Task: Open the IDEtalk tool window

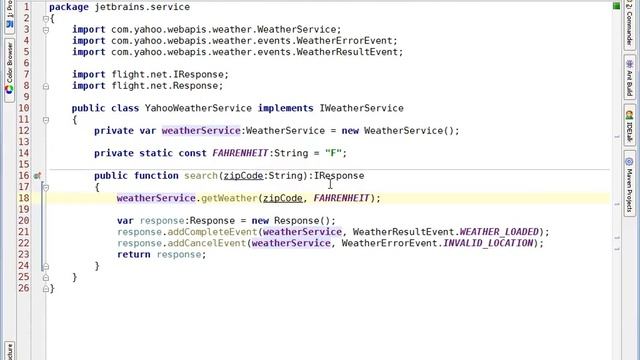Action: tap(629, 126)
